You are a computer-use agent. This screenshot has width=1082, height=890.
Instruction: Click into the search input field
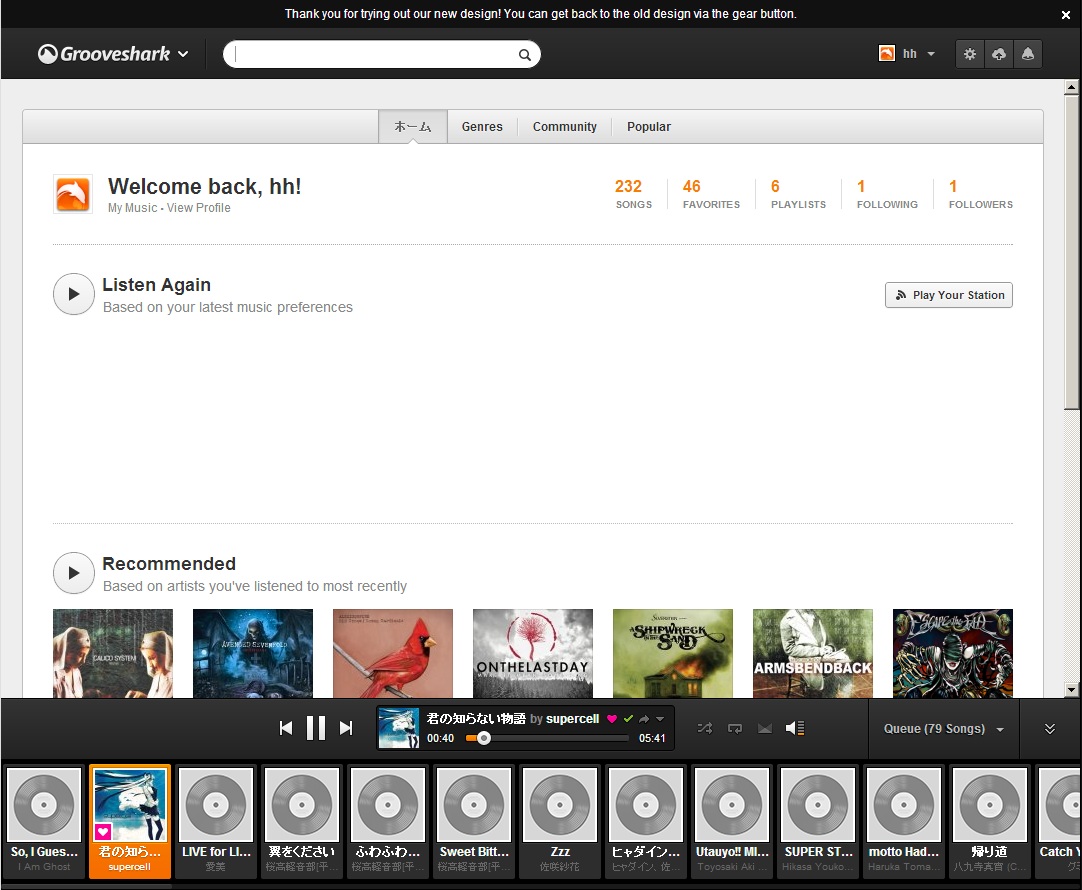click(x=375, y=55)
